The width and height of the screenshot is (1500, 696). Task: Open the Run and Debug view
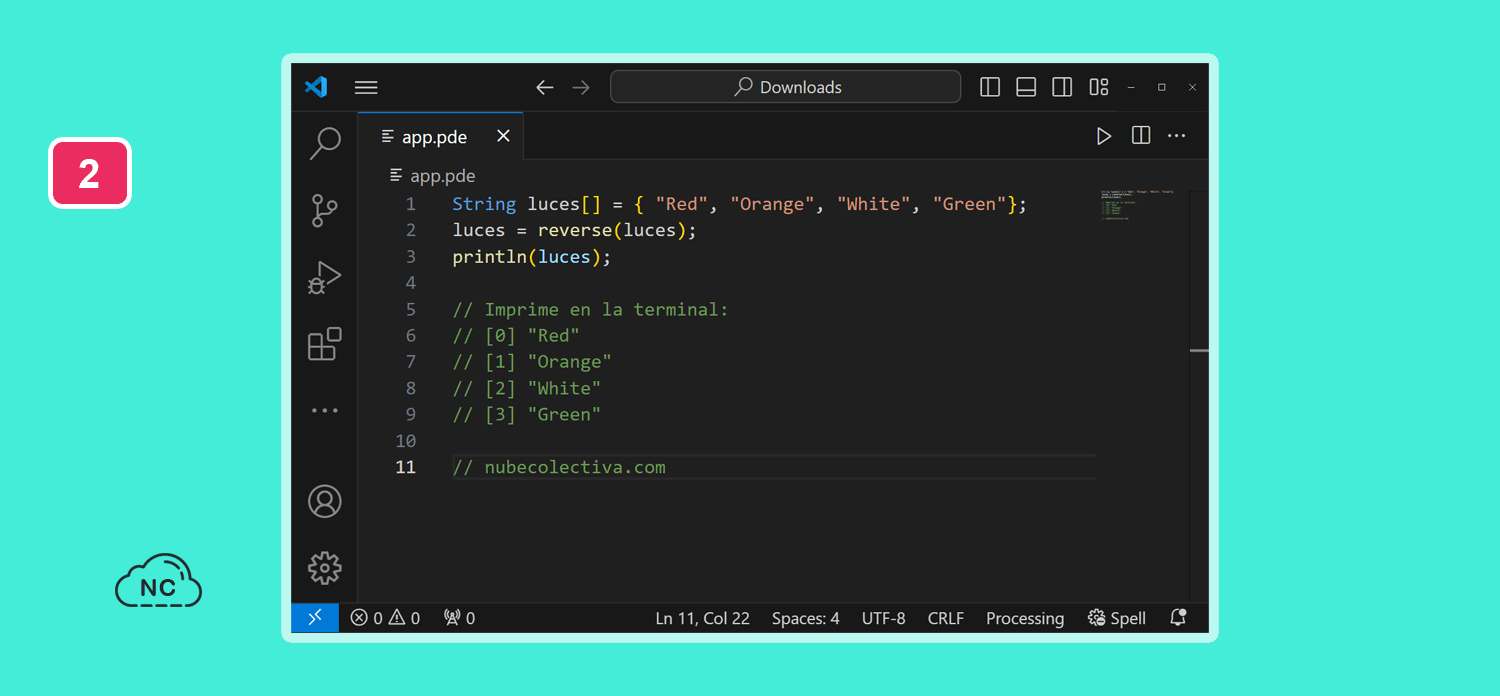(x=324, y=277)
